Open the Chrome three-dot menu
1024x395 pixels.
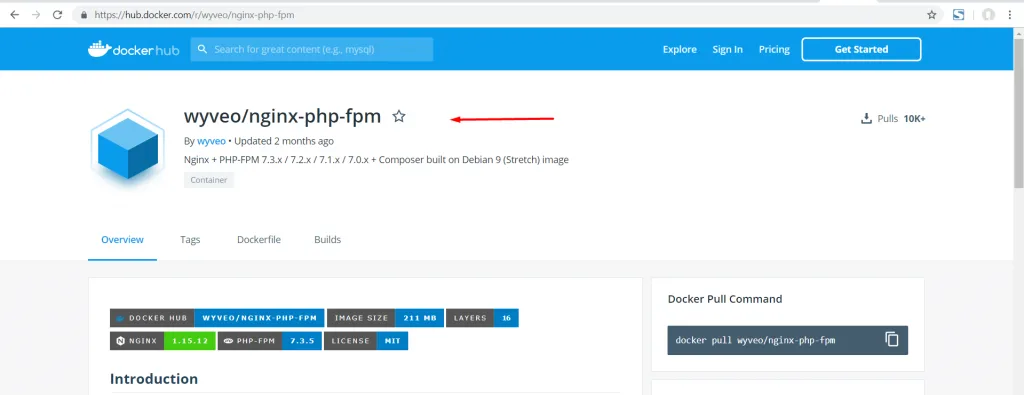pos(1011,14)
